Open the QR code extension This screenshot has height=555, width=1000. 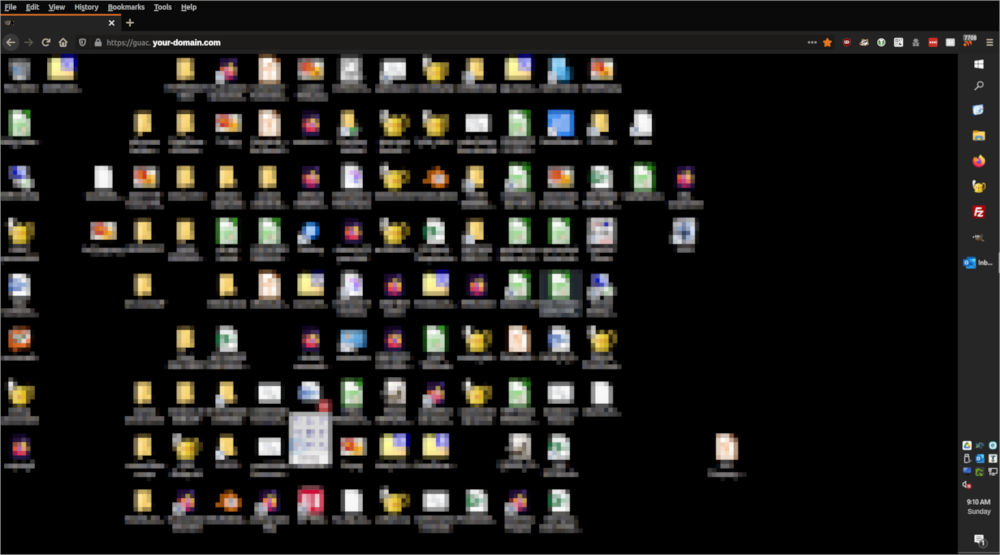(899, 43)
